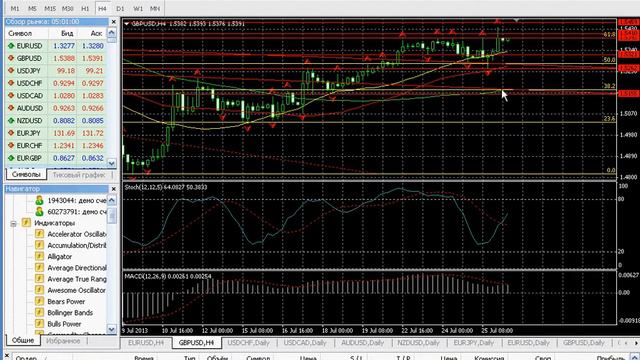Click the MACD(12,26,9) indicator label
Screen dimensions: 640x360
[x=168, y=276]
